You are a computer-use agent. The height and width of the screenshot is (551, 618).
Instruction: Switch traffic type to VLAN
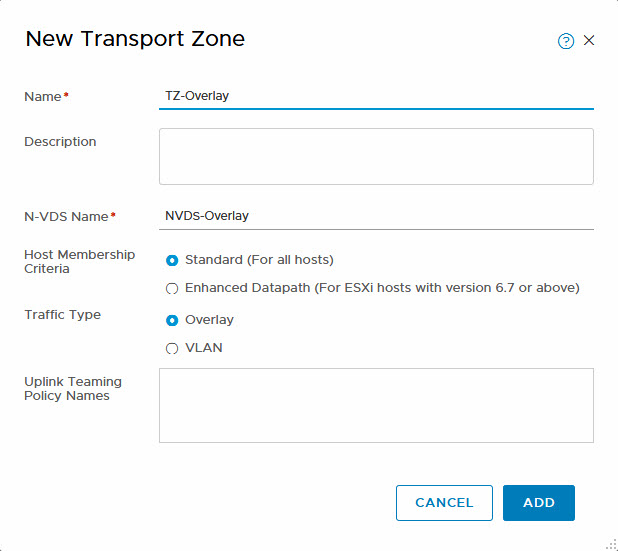173,348
